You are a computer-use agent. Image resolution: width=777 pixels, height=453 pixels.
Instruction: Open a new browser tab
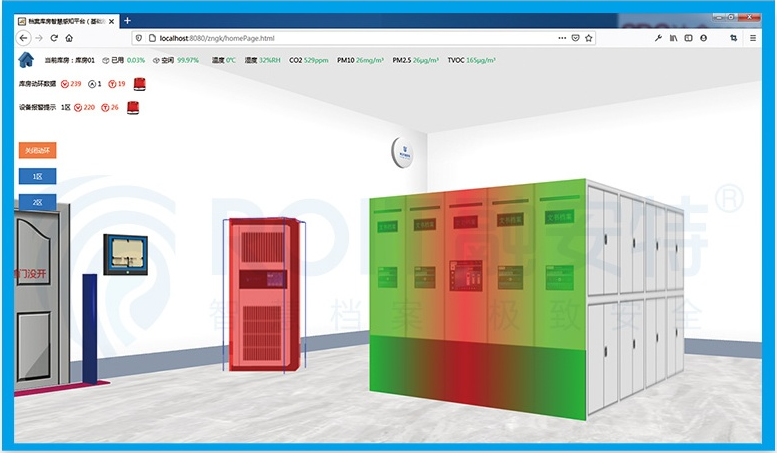coord(127,21)
